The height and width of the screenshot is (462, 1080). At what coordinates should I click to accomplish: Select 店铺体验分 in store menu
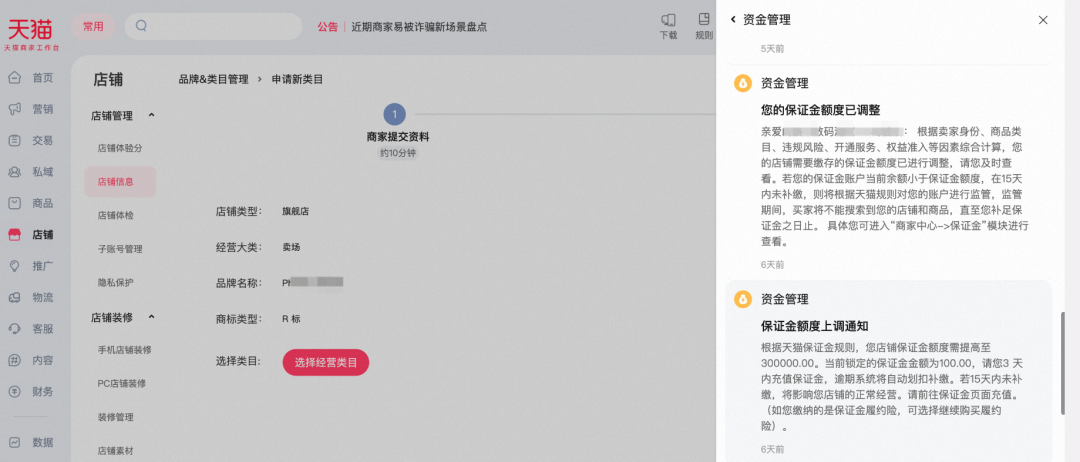(120, 148)
